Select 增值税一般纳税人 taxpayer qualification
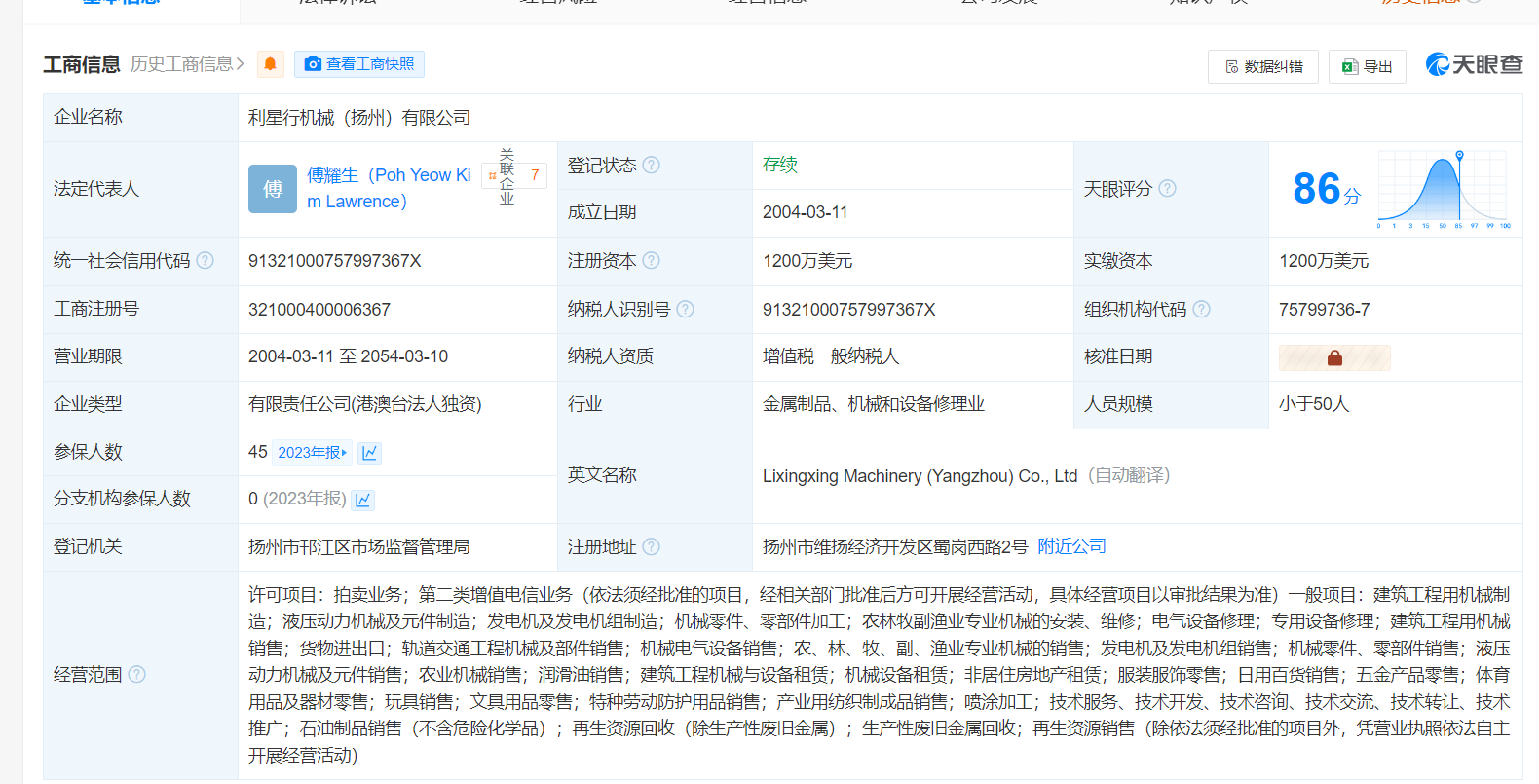The image size is (1539, 784). 831,356
